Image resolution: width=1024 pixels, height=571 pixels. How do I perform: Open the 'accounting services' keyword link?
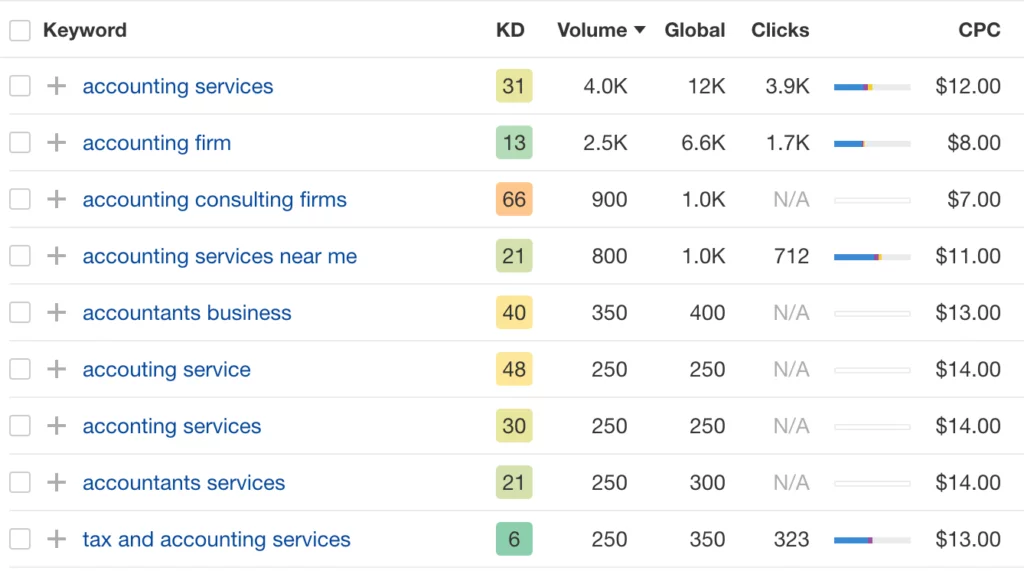(x=178, y=86)
